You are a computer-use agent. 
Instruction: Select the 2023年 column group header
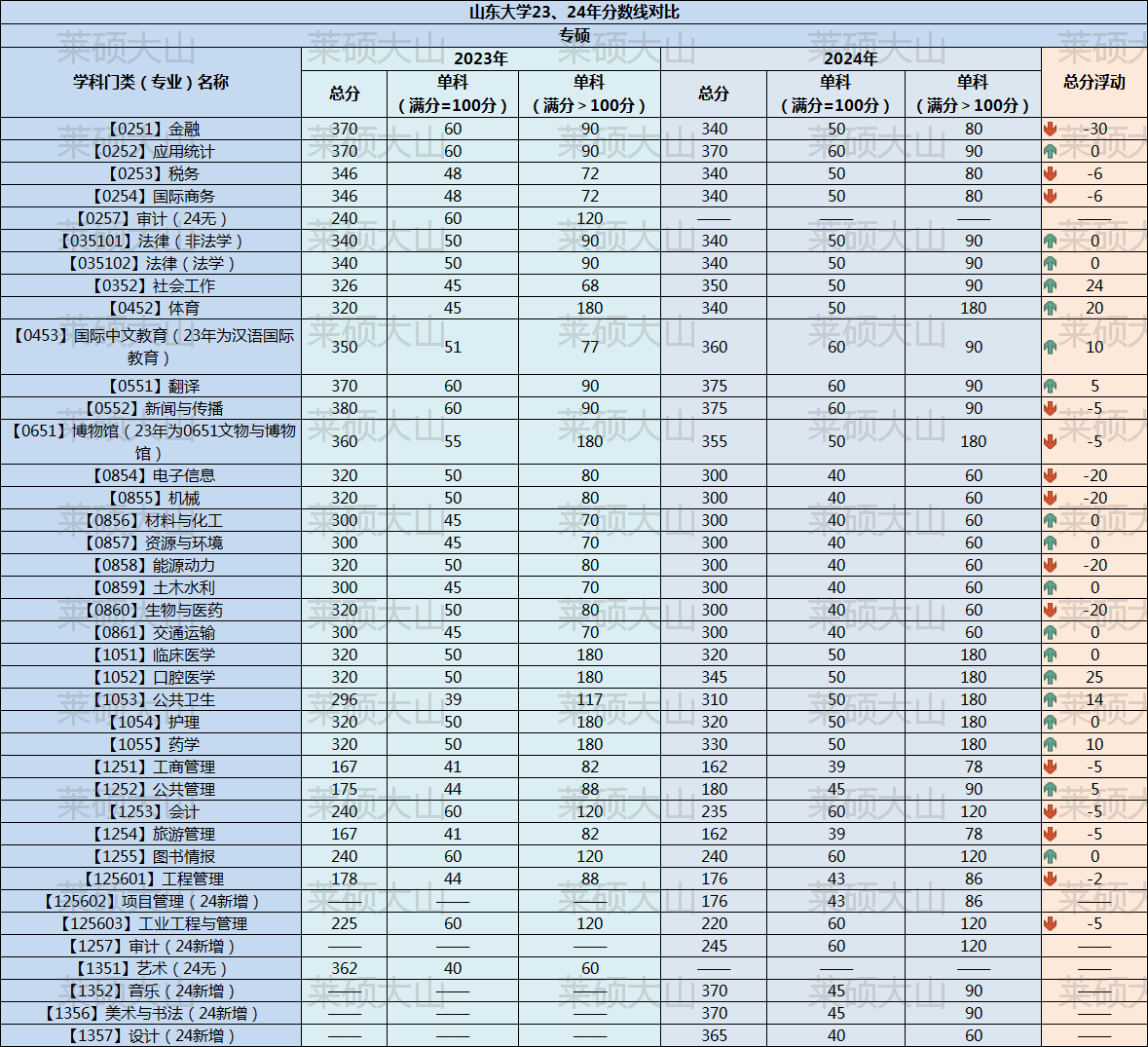click(x=480, y=58)
